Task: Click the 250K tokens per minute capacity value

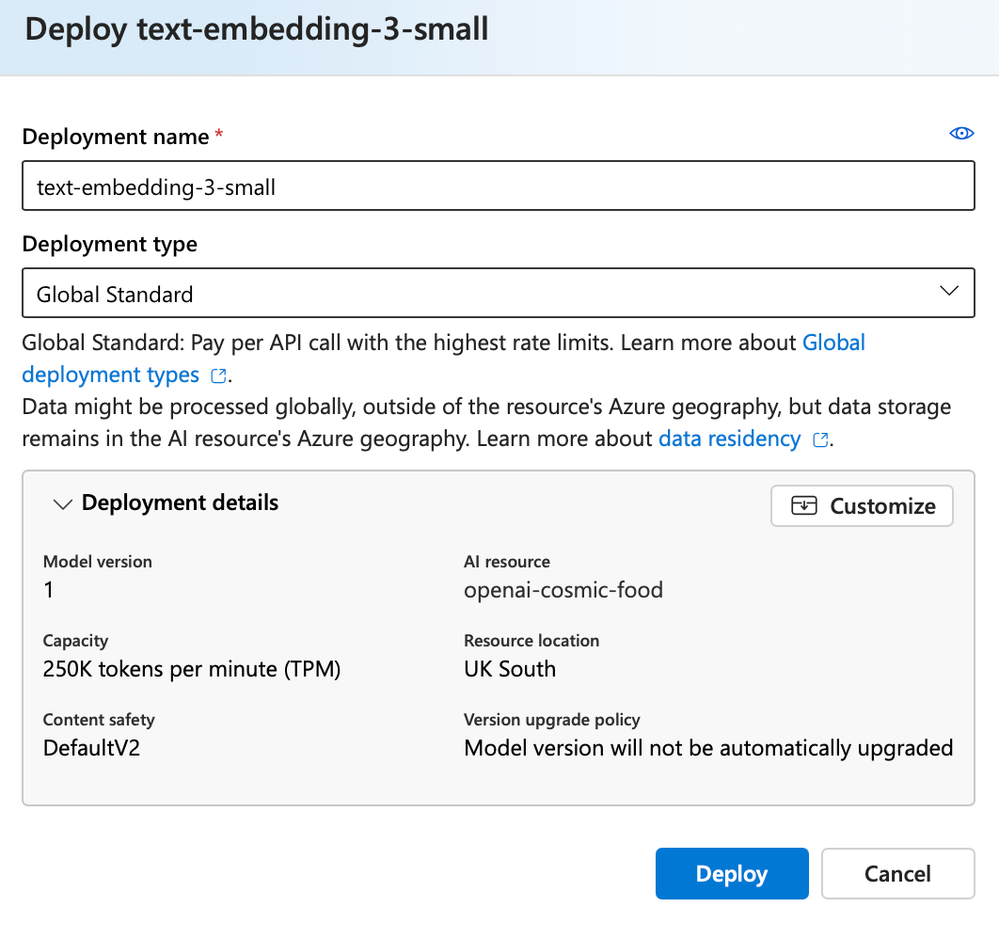Action: (x=192, y=669)
